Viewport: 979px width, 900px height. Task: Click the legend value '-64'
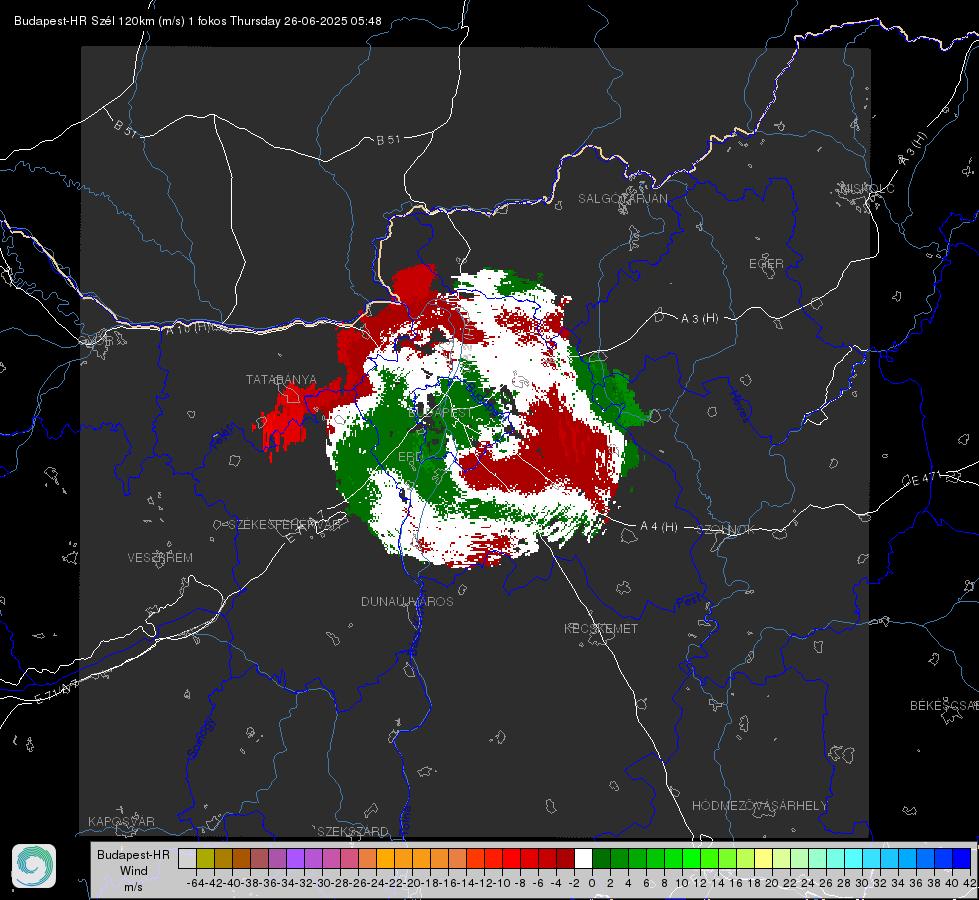pyautogui.click(x=195, y=883)
